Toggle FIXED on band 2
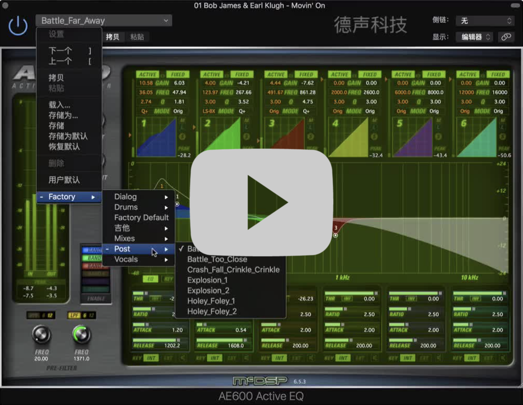 pos(242,74)
